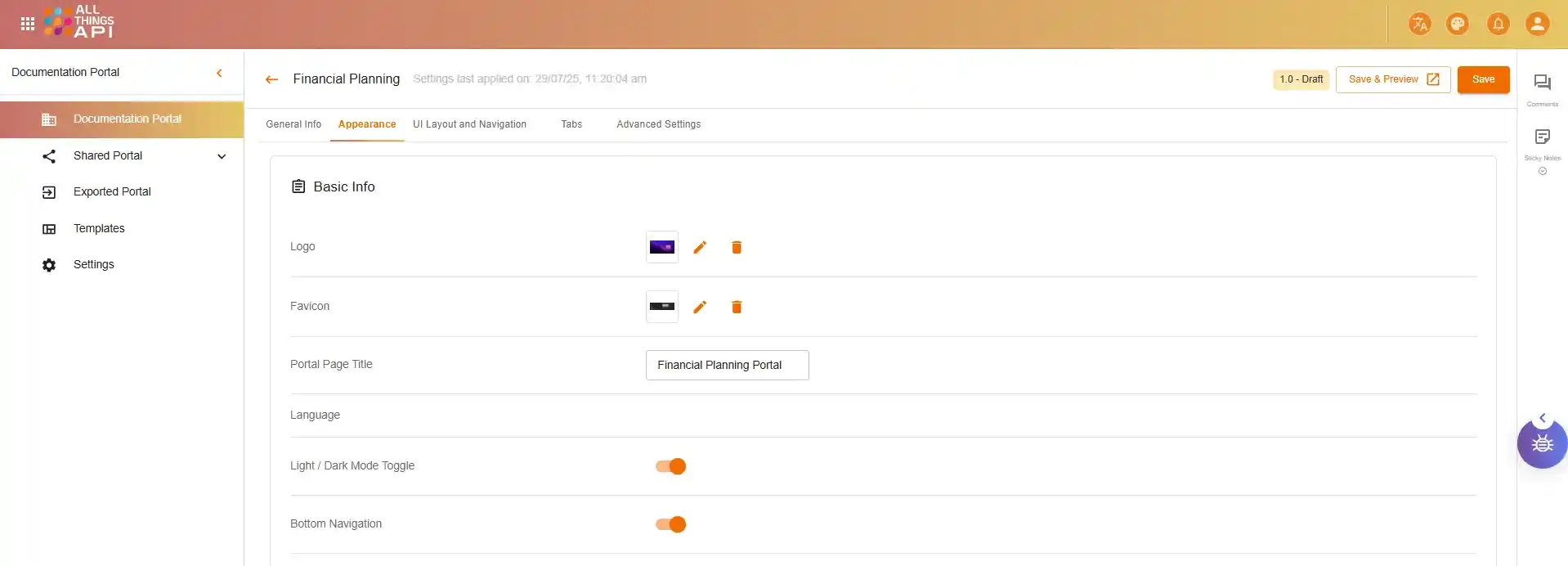Open the Sticky Notes panel
This screenshot has width=1568, height=566.
click(x=1542, y=137)
